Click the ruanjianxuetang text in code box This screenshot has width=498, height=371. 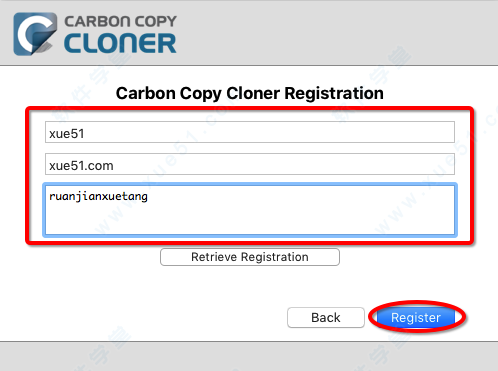(98, 197)
